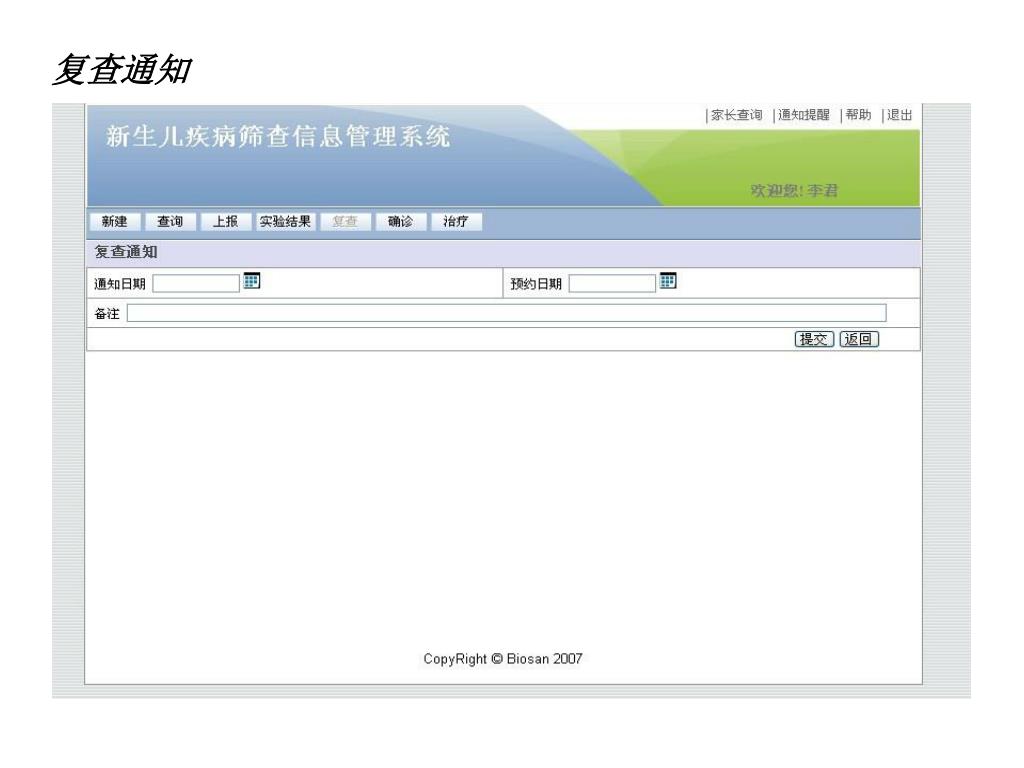
Task: Click 退出 to log out
Action: coord(899,115)
